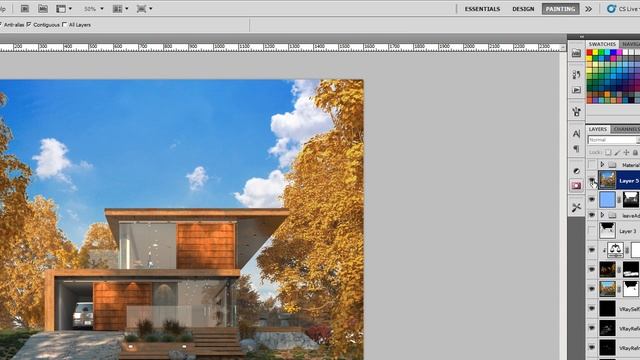The image size is (640, 360).
Task: Click the Lock transparent pixels icon
Action: 608,152
